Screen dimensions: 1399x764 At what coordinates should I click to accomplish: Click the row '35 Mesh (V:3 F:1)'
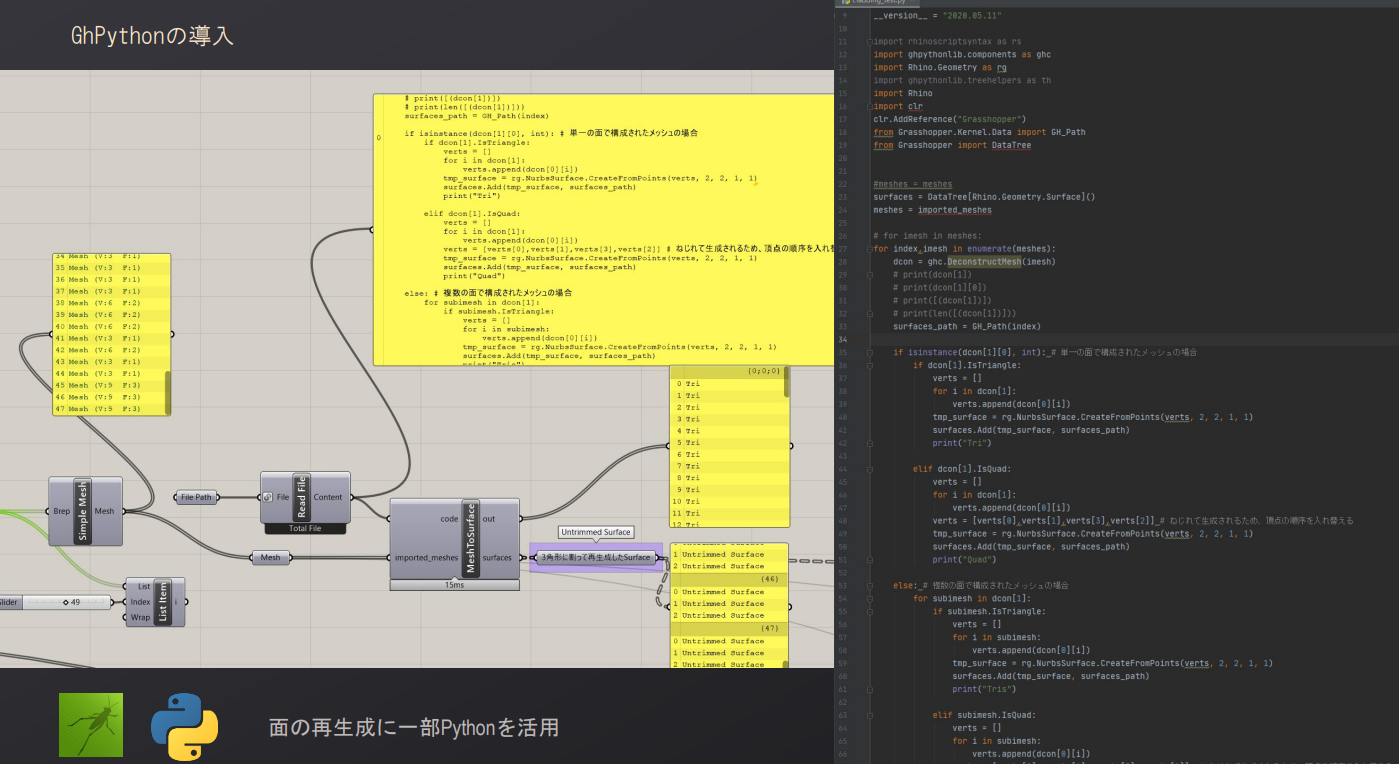click(x=111, y=267)
